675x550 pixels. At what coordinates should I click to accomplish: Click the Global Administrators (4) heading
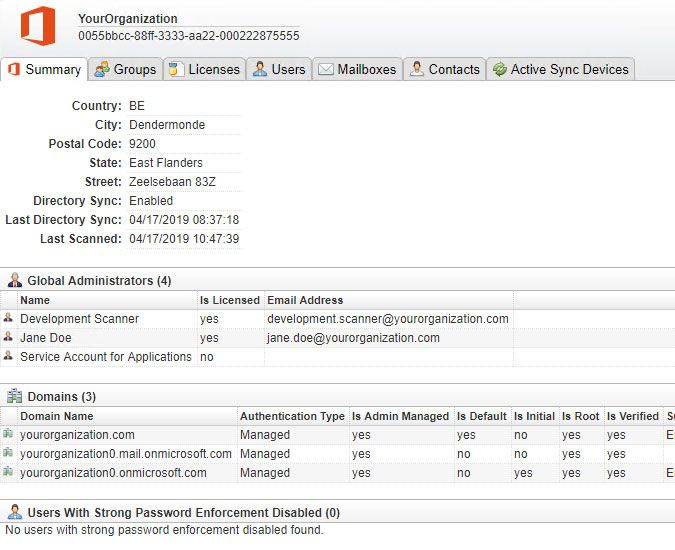[x=99, y=281]
